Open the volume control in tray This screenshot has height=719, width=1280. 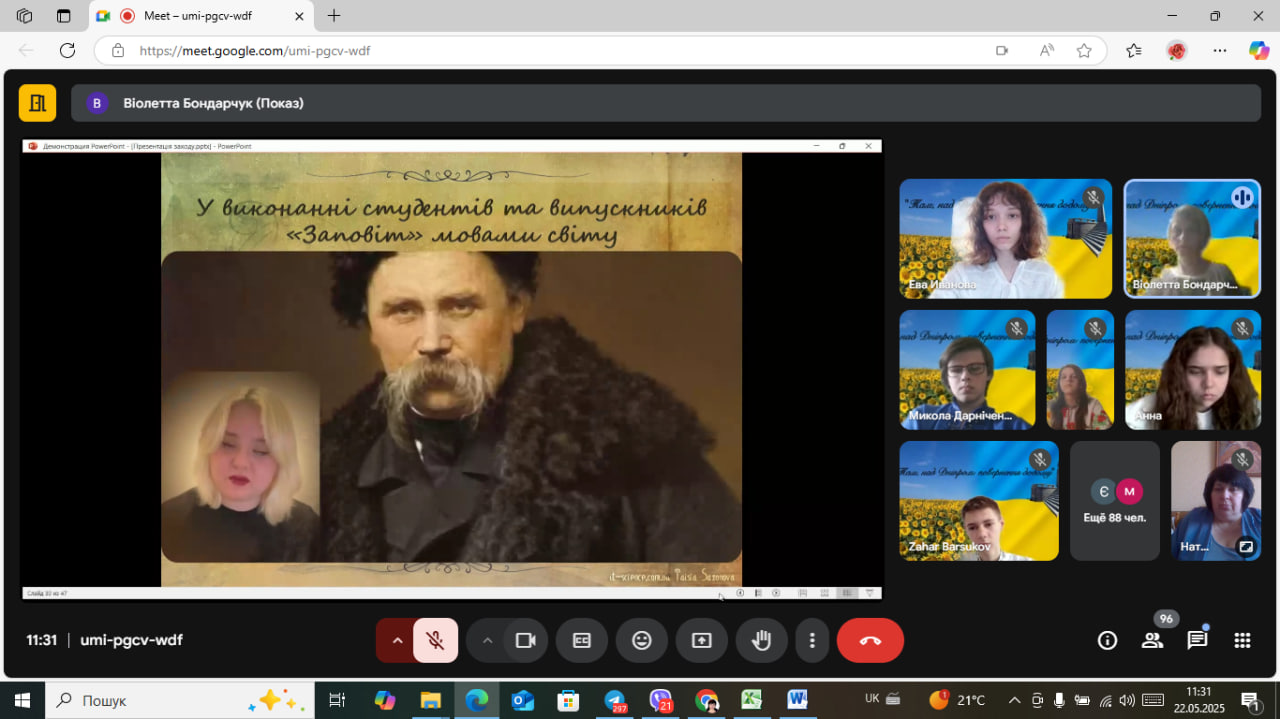tap(1127, 700)
